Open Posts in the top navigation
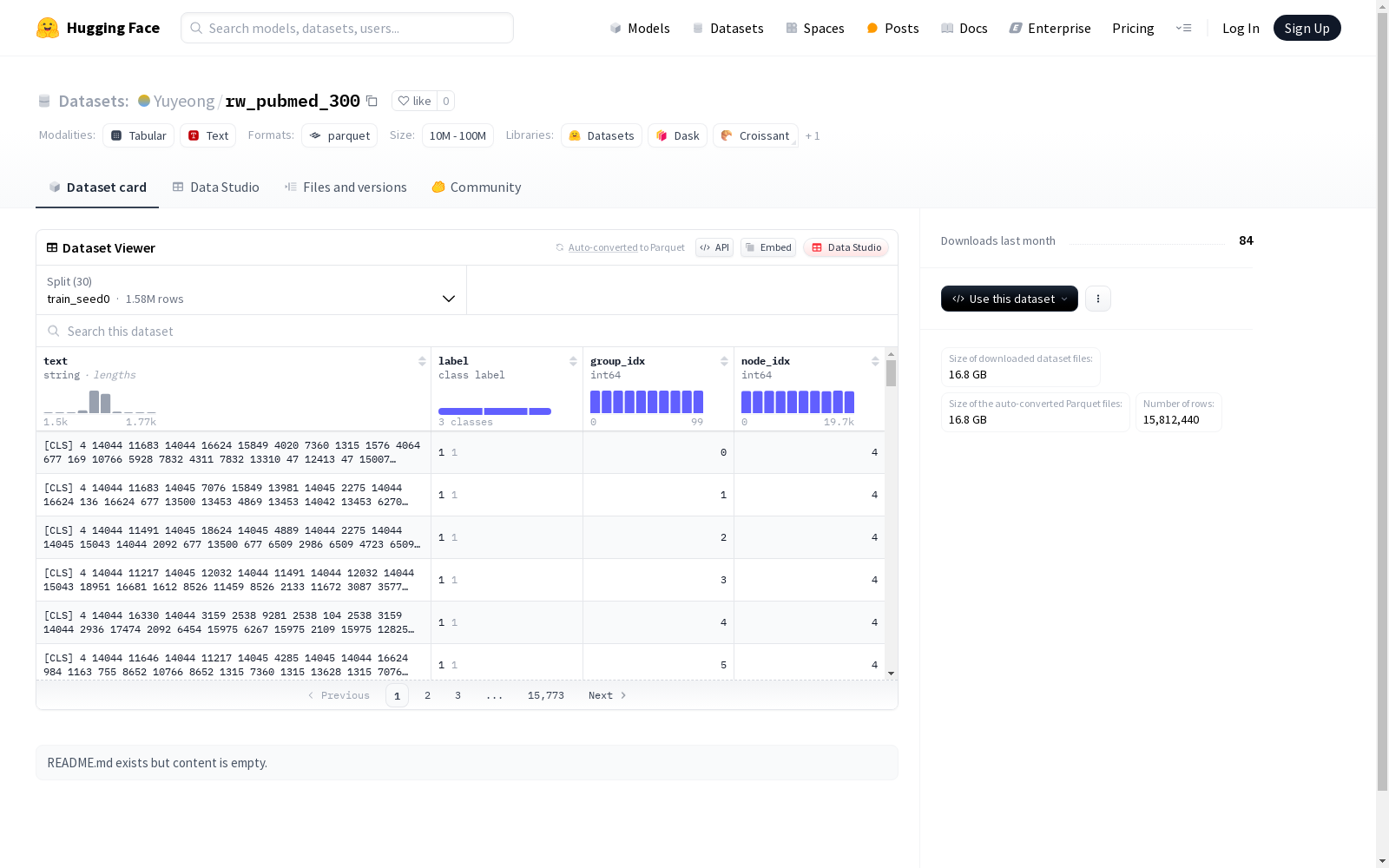Image resolution: width=1389 pixels, height=868 pixels. (x=892, y=28)
